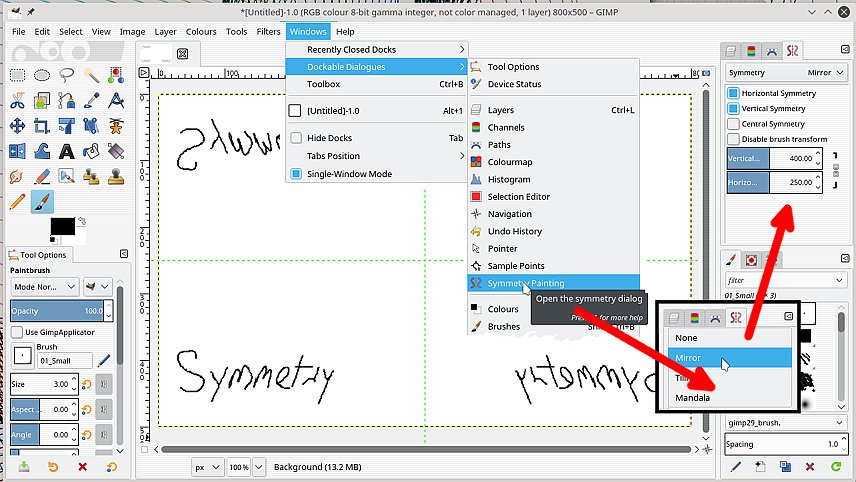Select the Free Select lasso tool

tap(67, 75)
